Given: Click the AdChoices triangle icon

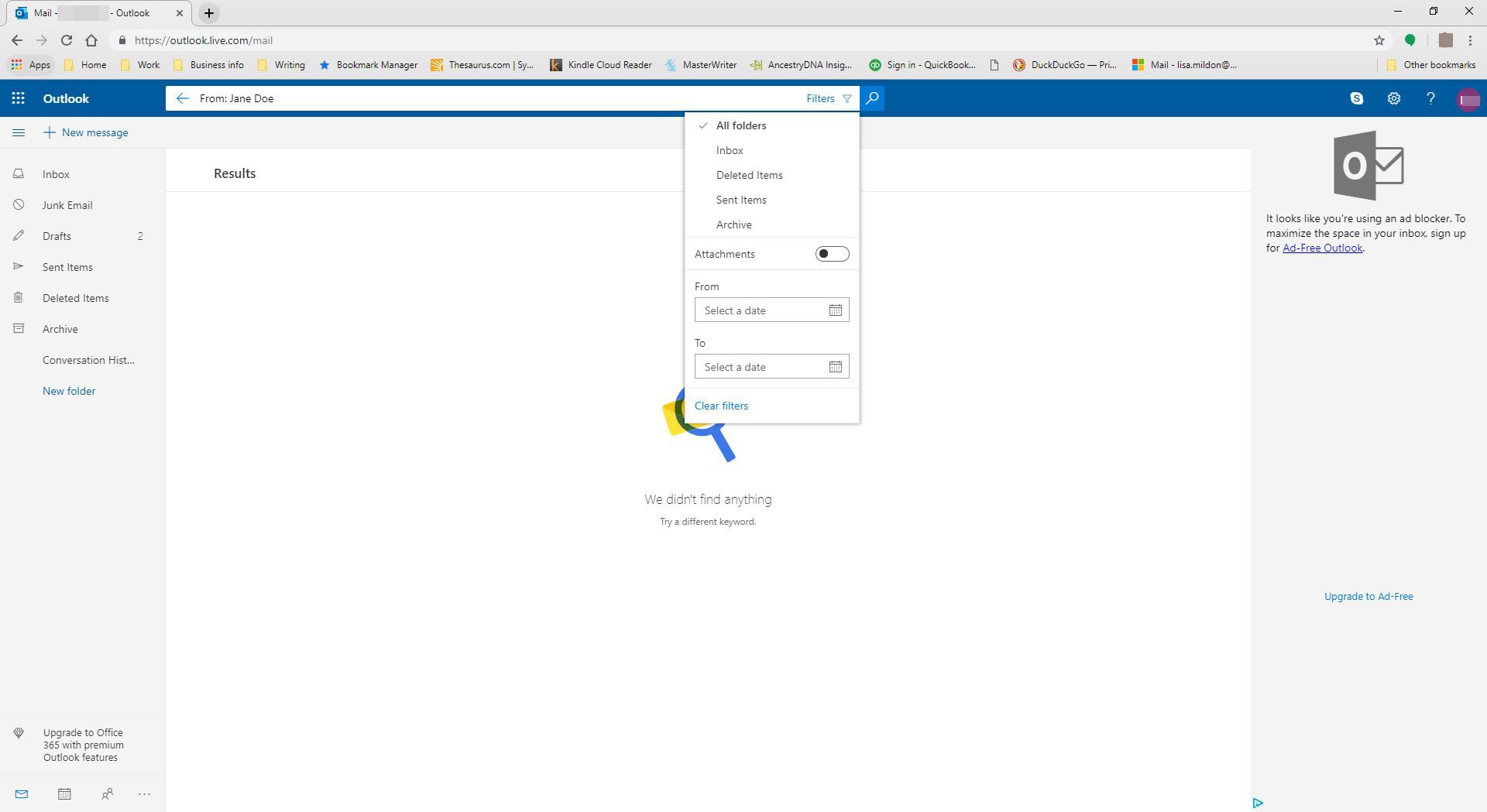Looking at the screenshot, I should pyautogui.click(x=1258, y=803).
